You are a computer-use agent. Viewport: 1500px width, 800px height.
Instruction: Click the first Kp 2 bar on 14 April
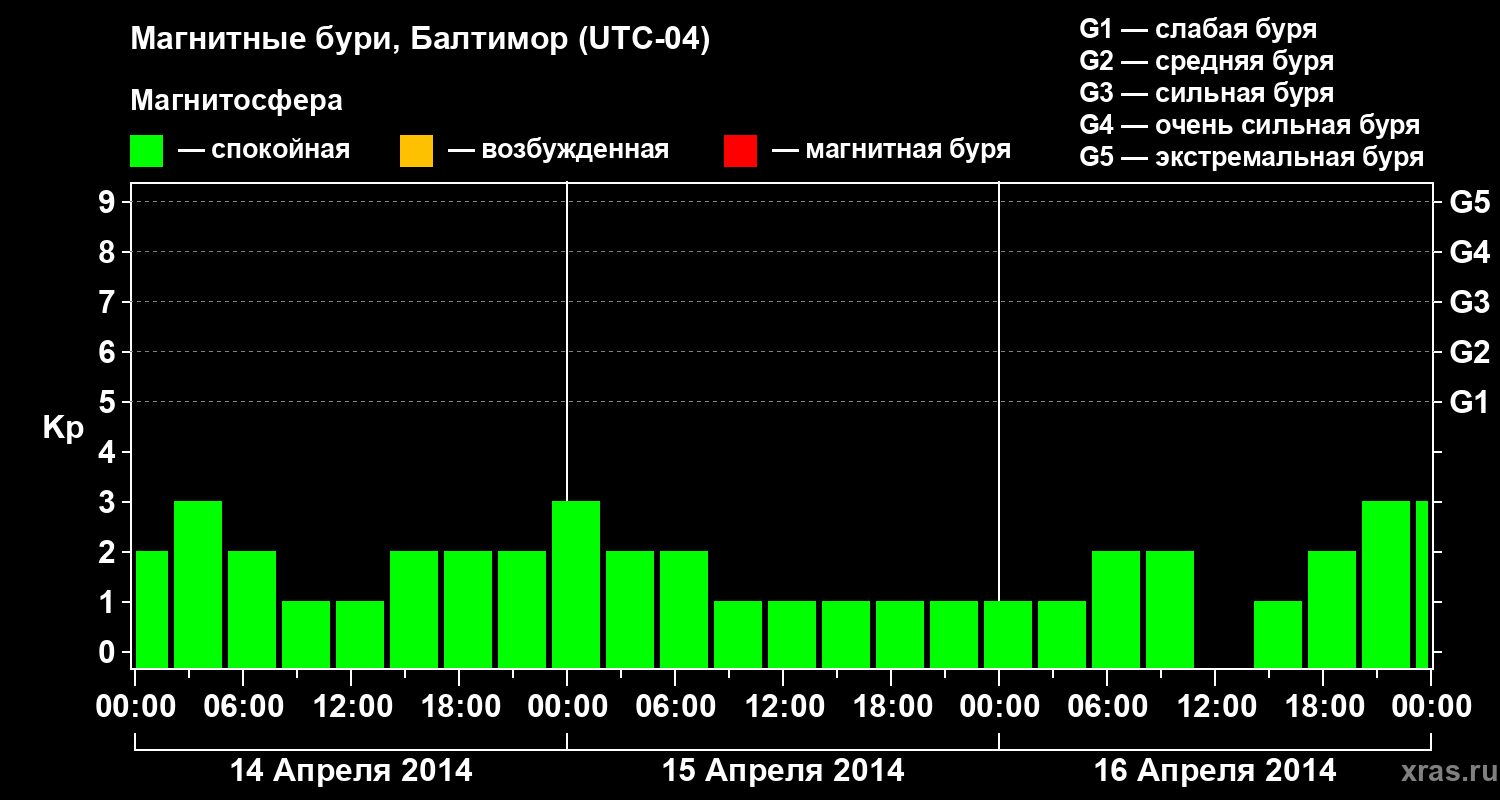pyautogui.click(x=152, y=609)
